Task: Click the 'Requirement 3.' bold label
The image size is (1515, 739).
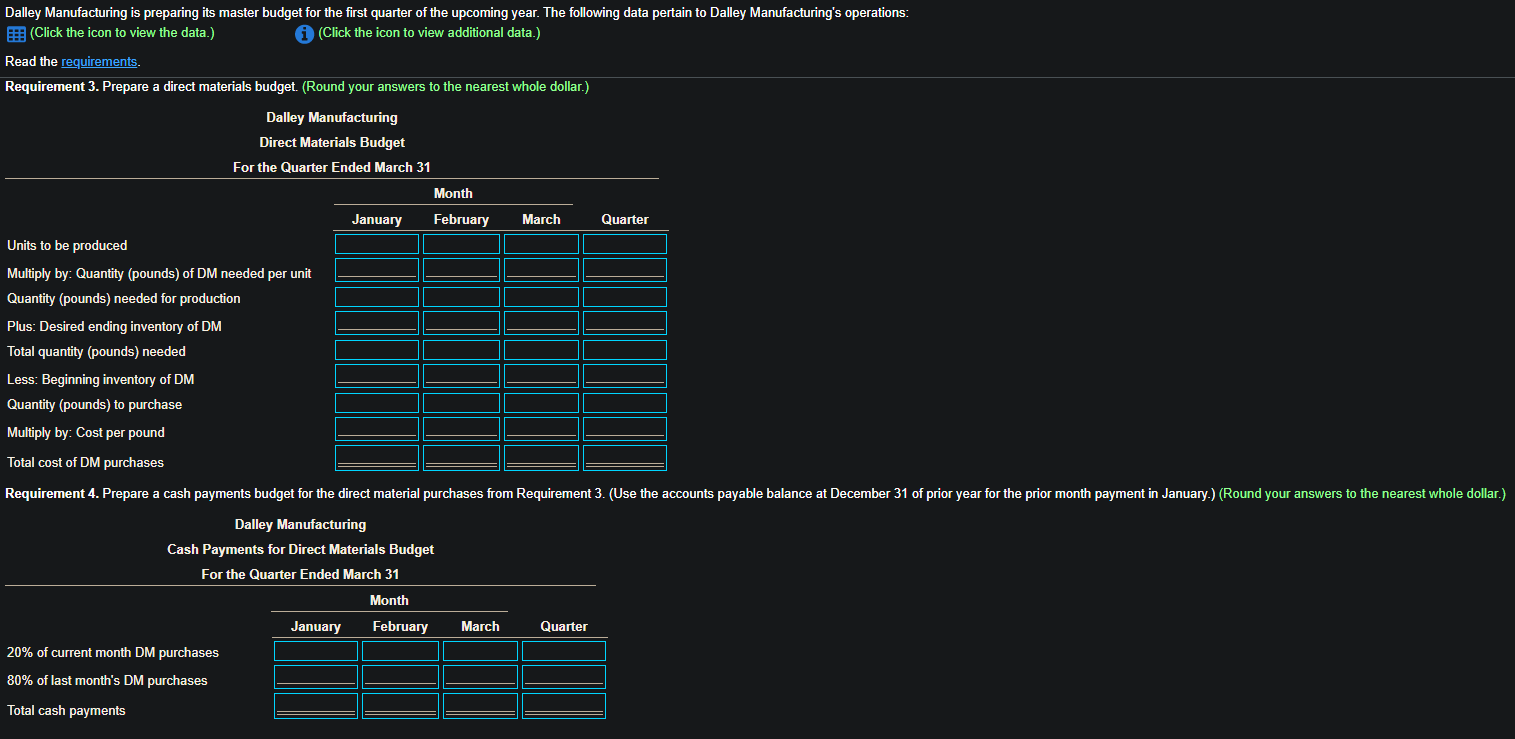Action: [x=52, y=86]
